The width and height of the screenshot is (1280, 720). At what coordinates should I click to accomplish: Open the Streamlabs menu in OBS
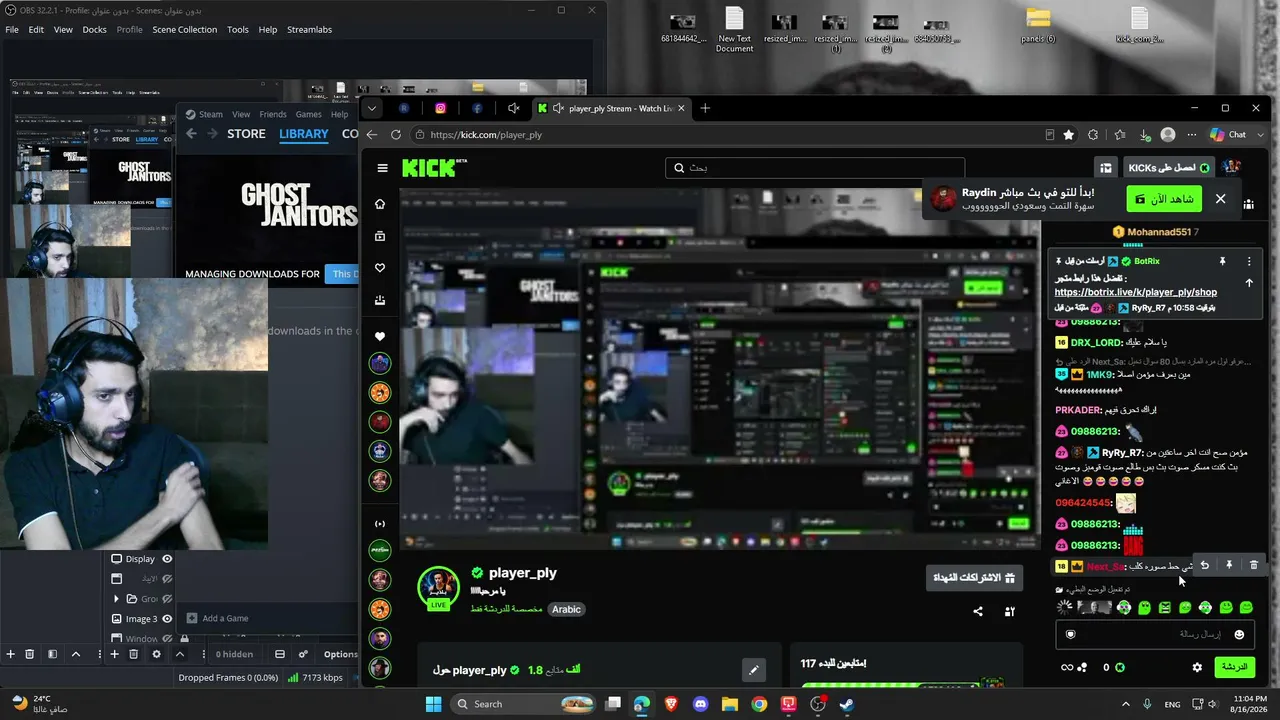pos(309,29)
